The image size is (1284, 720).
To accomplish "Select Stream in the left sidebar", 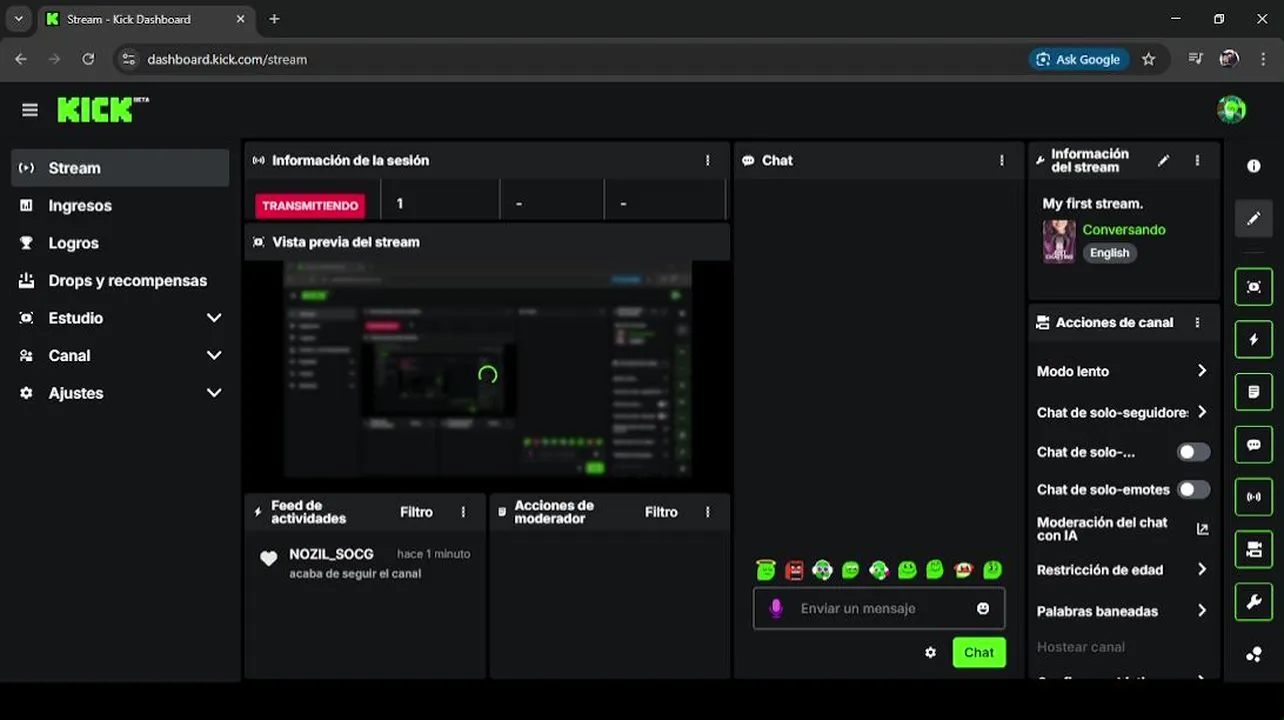I will pyautogui.click(x=120, y=168).
